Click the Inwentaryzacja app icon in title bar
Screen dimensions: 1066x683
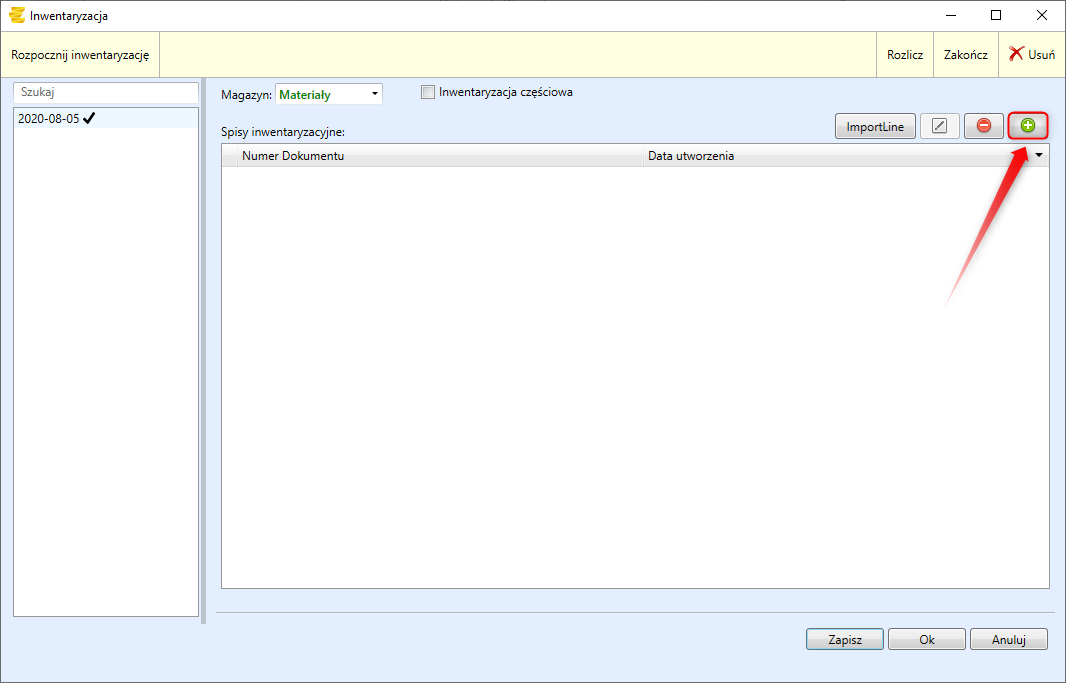tap(16, 15)
